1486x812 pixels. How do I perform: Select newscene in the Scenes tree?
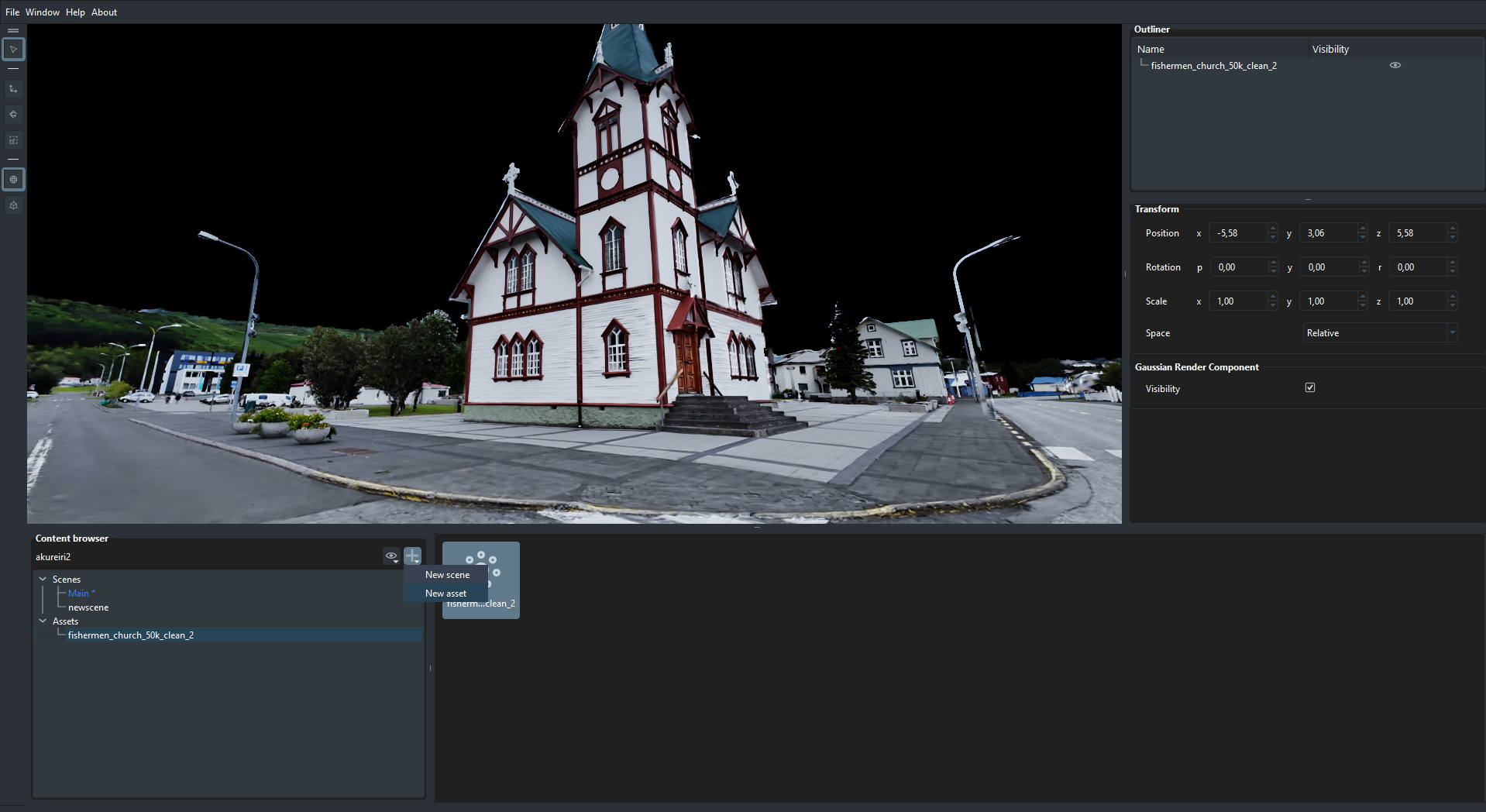(x=88, y=607)
